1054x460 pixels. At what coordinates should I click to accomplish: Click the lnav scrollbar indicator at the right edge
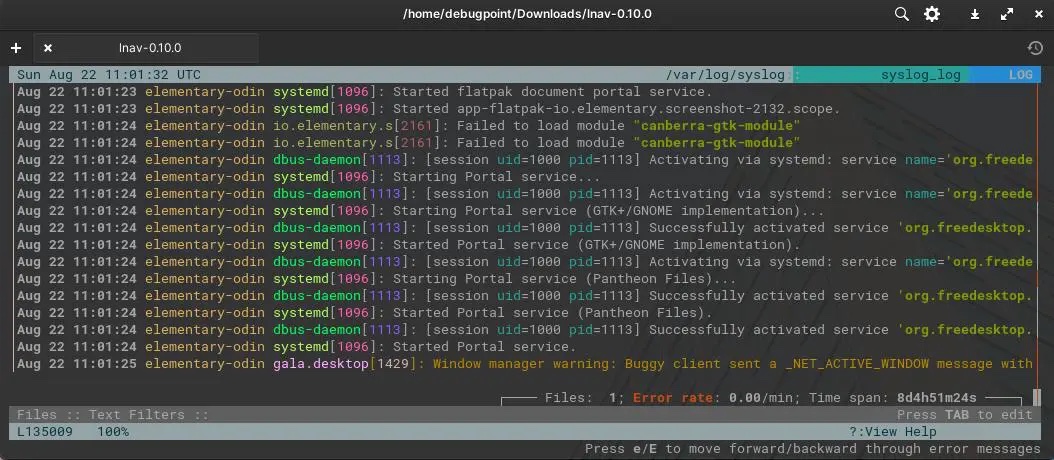tap(1037, 397)
